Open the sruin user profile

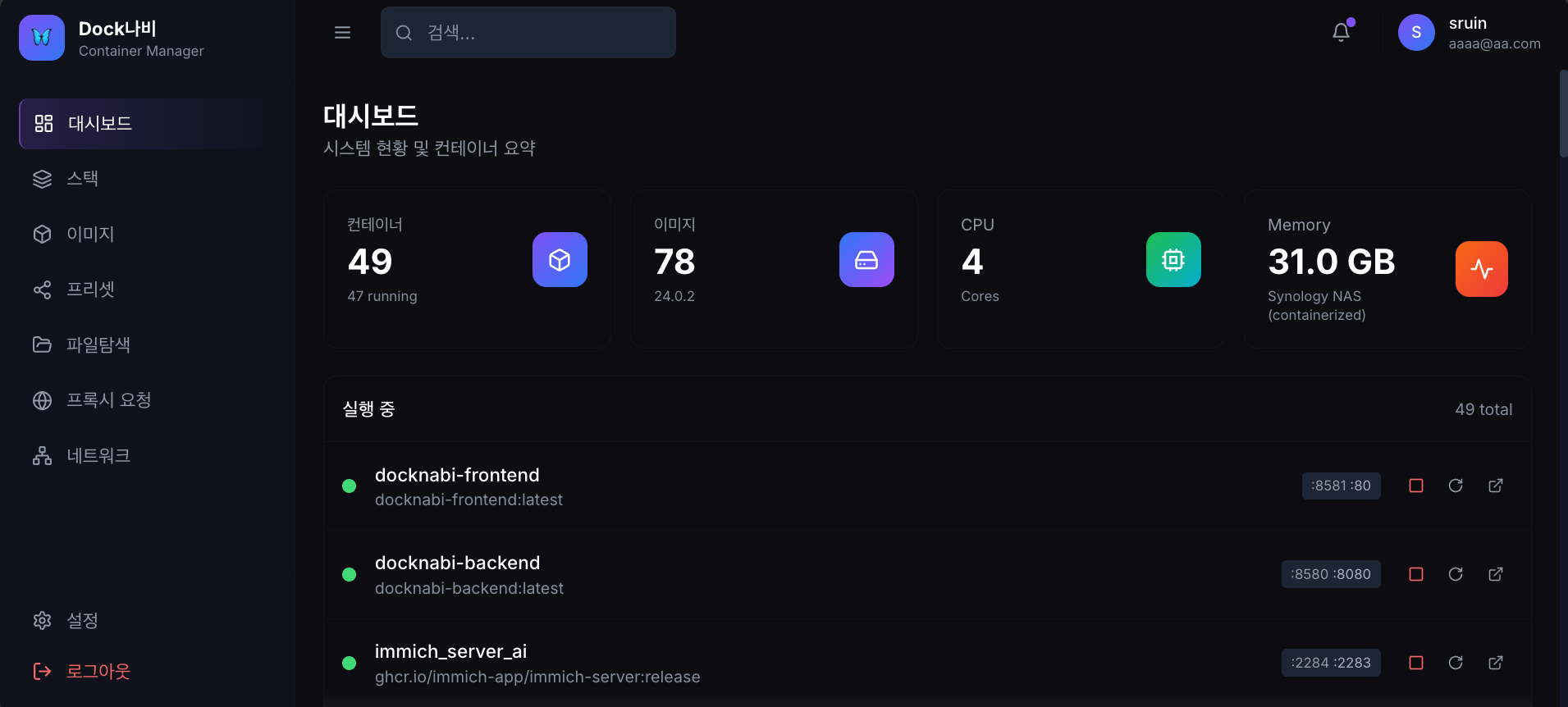(x=1470, y=33)
